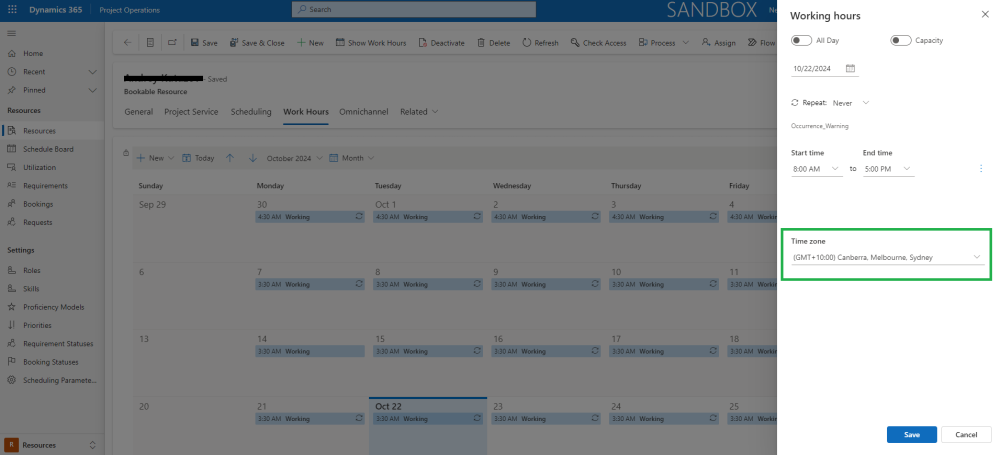Click Refresh in the command bar
The image size is (1000, 455).
pos(540,43)
